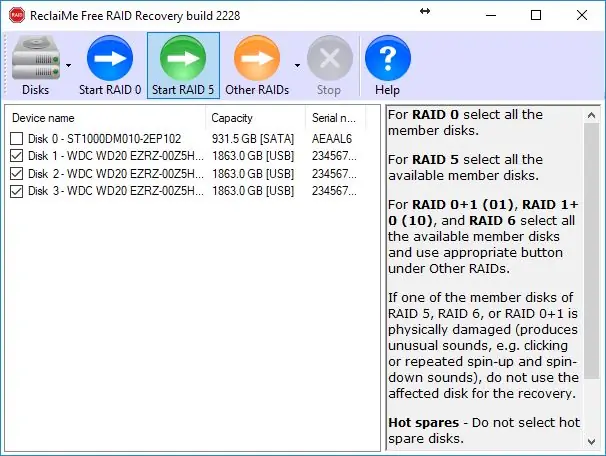Click Disk 1's 1863.0 GB [USB] cell
This screenshot has height=456, width=606.
(x=253, y=156)
